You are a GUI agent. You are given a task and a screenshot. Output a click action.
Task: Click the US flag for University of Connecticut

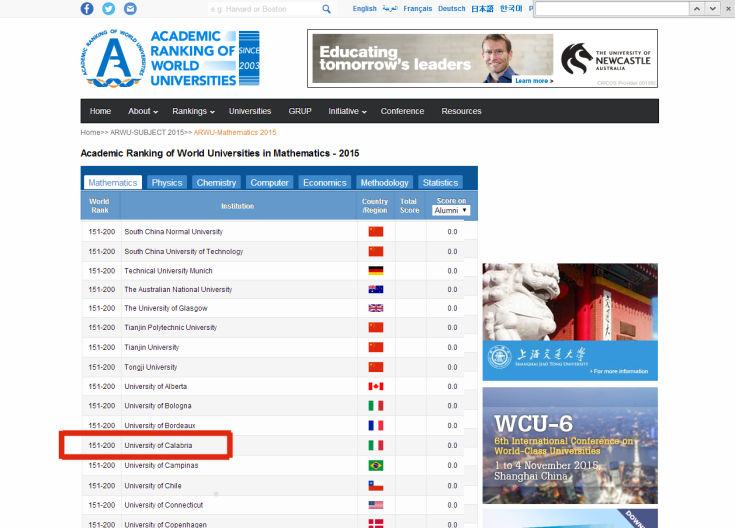tap(376, 505)
